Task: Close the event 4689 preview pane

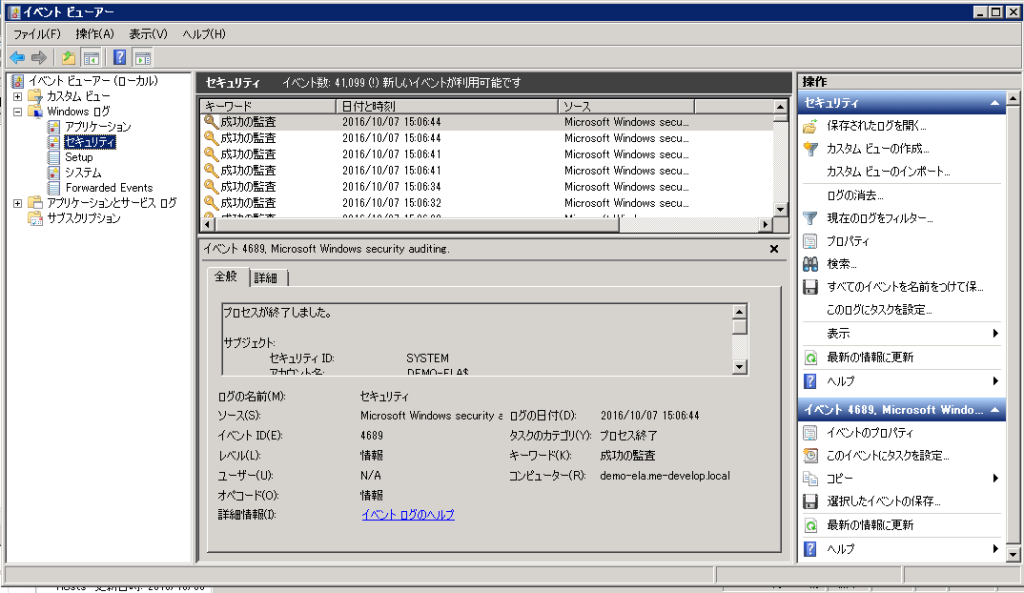Action: [774, 249]
